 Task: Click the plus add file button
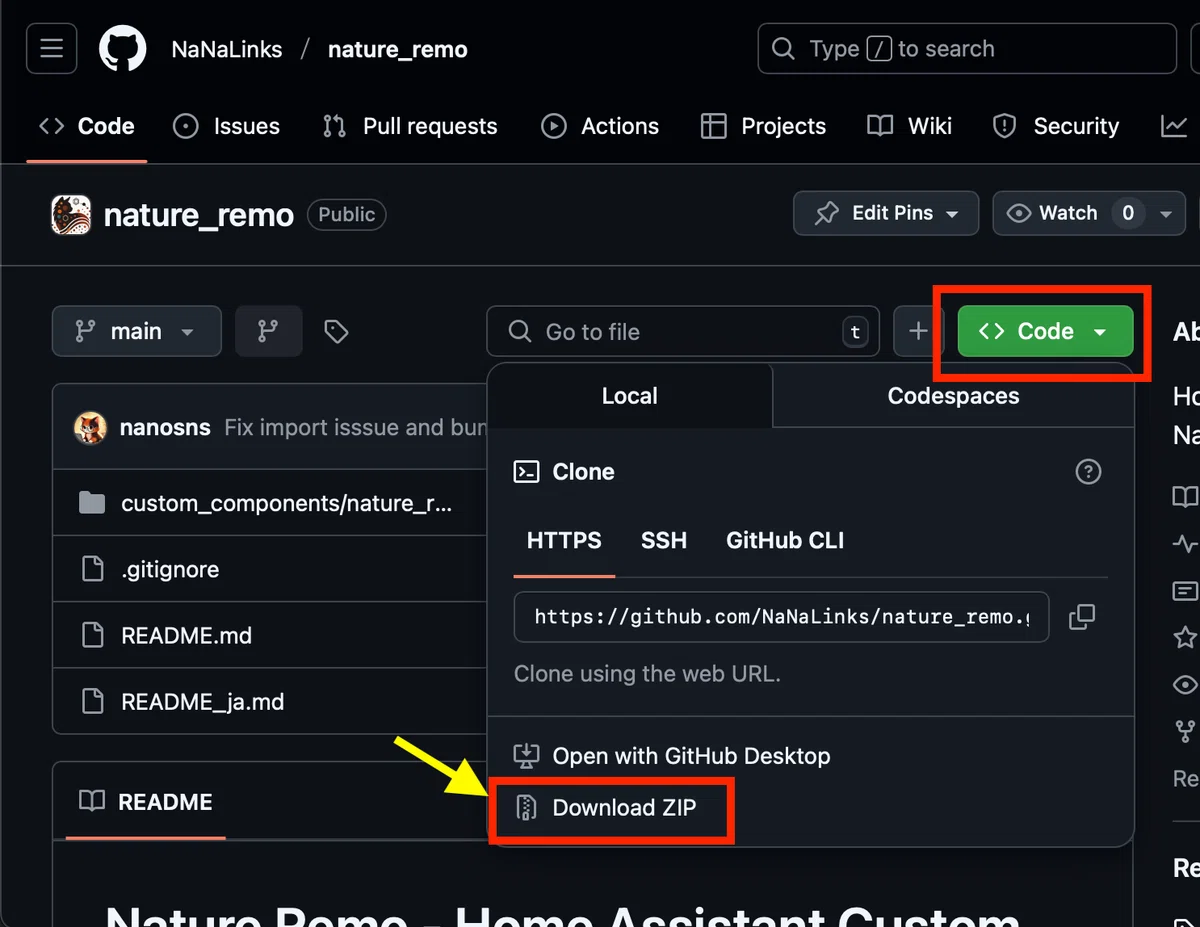tap(918, 331)
